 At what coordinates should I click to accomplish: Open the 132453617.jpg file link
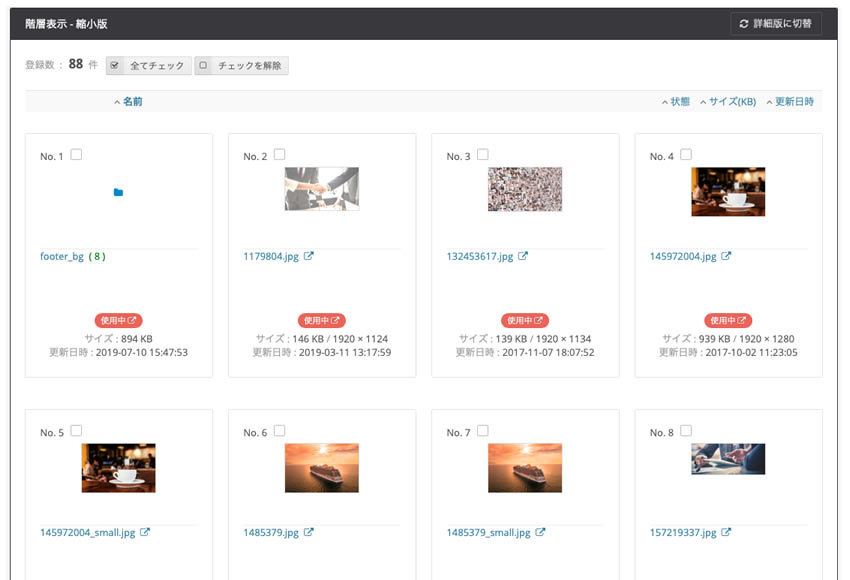tap(480, 256)
